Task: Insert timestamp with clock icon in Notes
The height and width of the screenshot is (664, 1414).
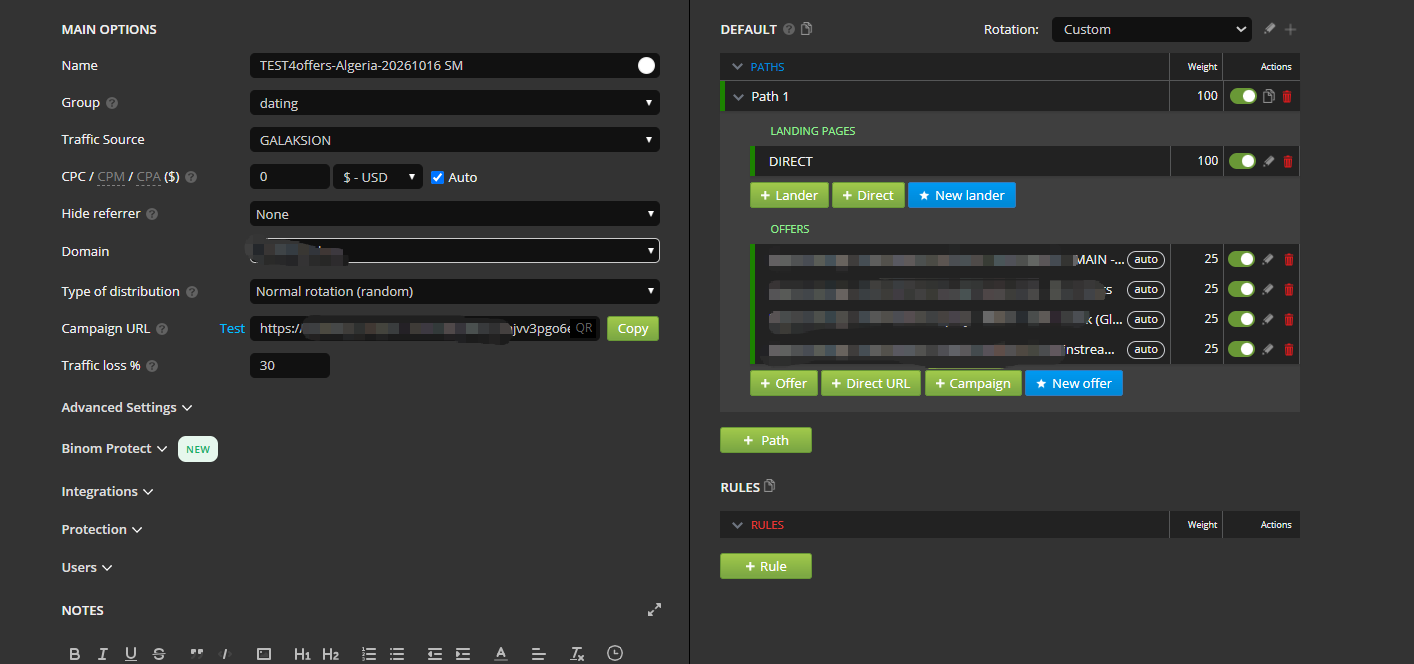Action: tap(615, 653)
